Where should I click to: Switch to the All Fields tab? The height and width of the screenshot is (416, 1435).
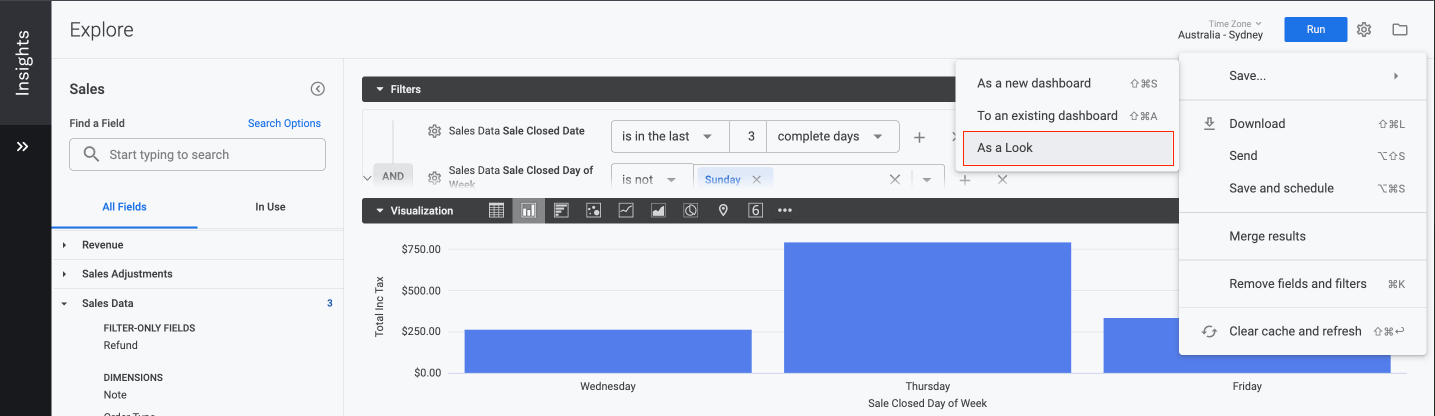tap(124, 207)
